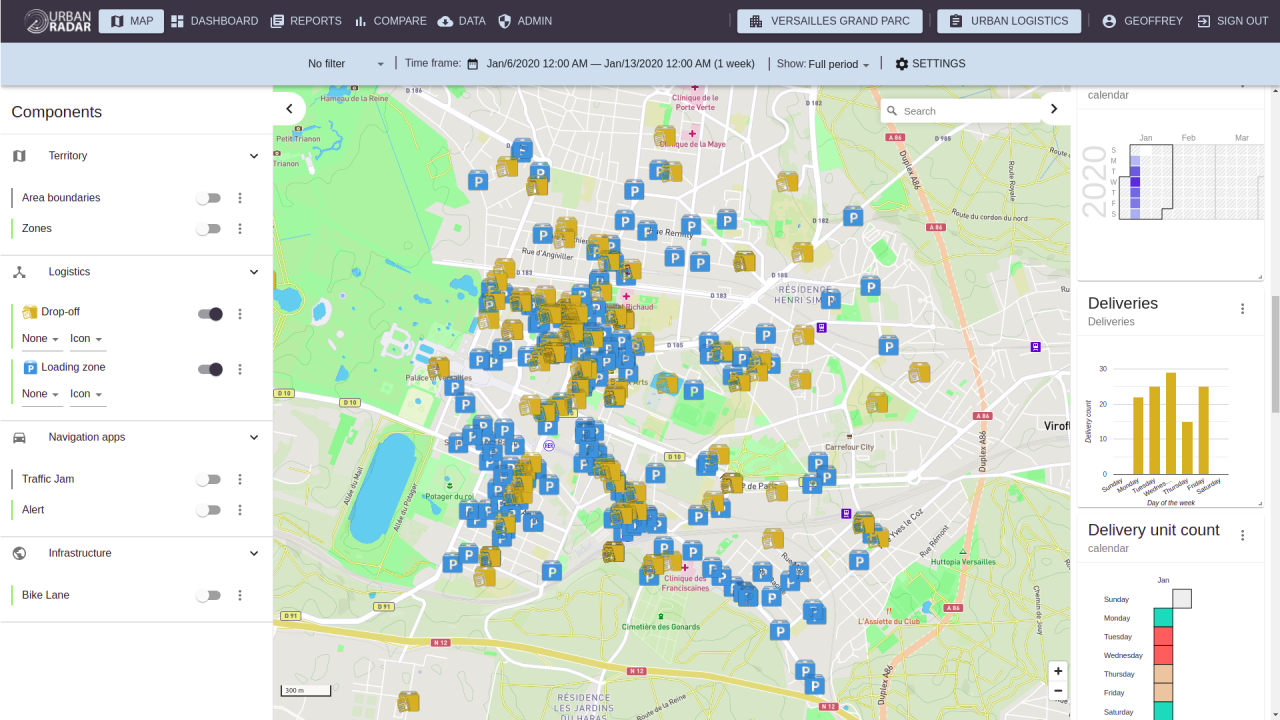Viewport: 1280px width, 720px height.
Task: Click the map zoom in plus button
Action: pos(1058,671)
